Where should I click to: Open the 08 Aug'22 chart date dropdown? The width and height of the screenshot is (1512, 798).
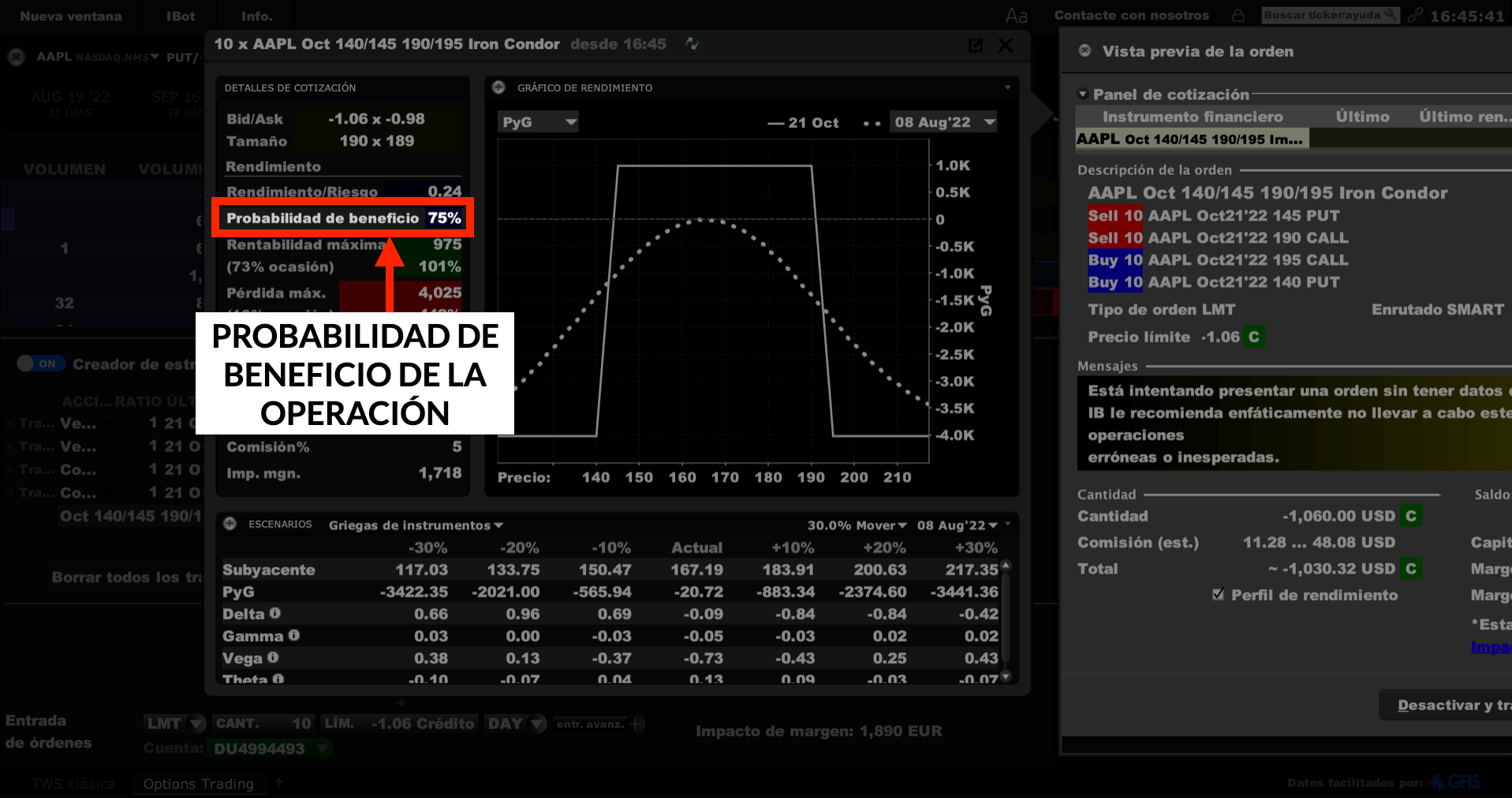click(x=943, y=122)
